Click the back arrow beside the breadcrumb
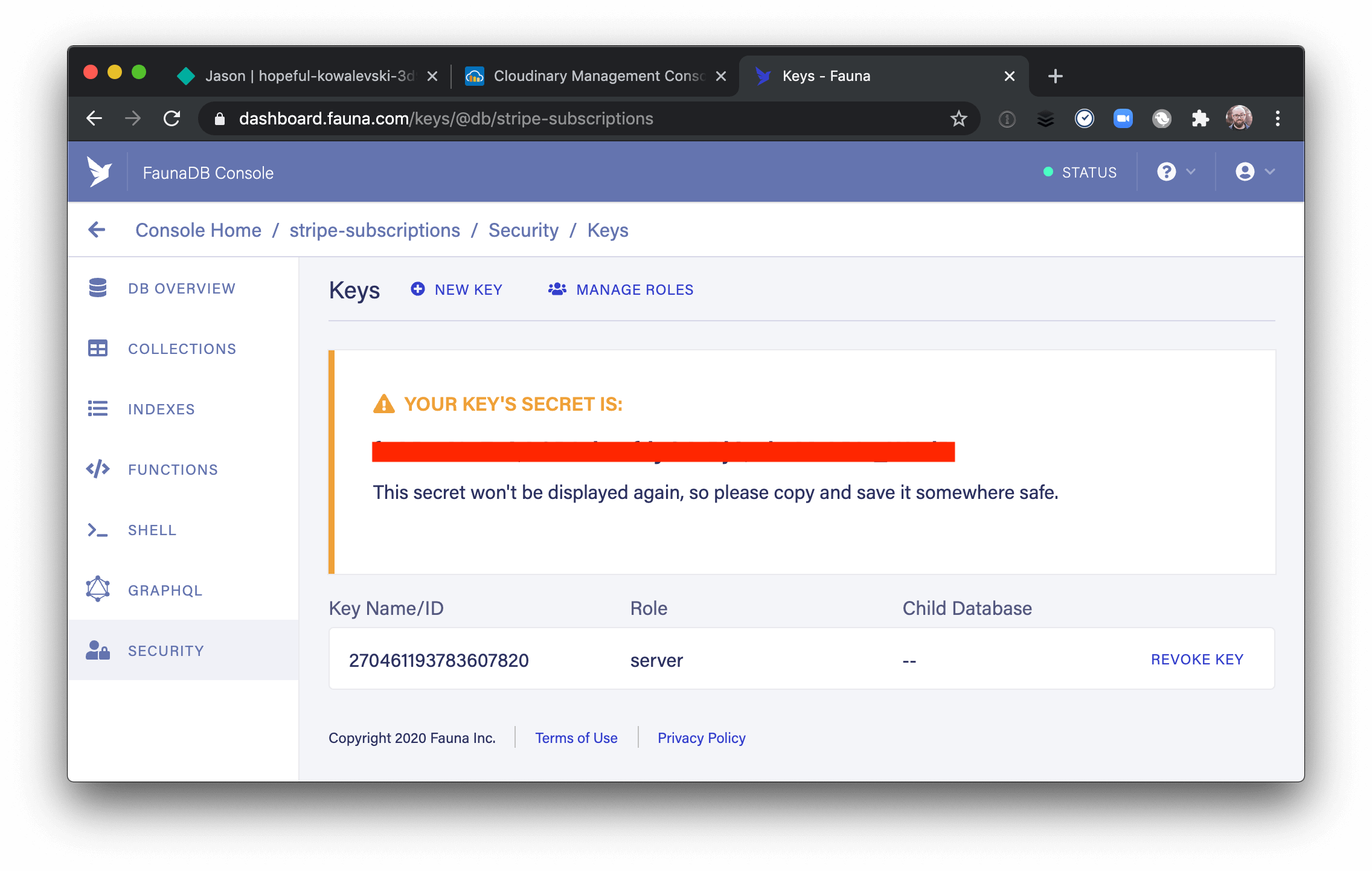 click(97, 230)
